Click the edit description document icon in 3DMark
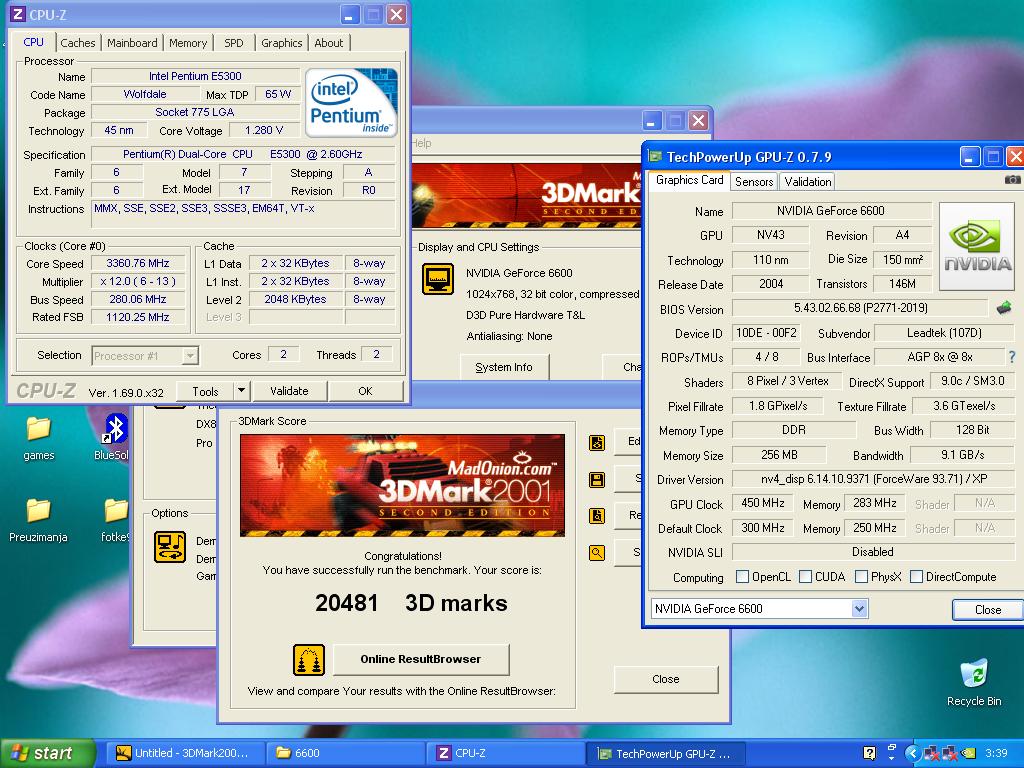 [597, 443]
